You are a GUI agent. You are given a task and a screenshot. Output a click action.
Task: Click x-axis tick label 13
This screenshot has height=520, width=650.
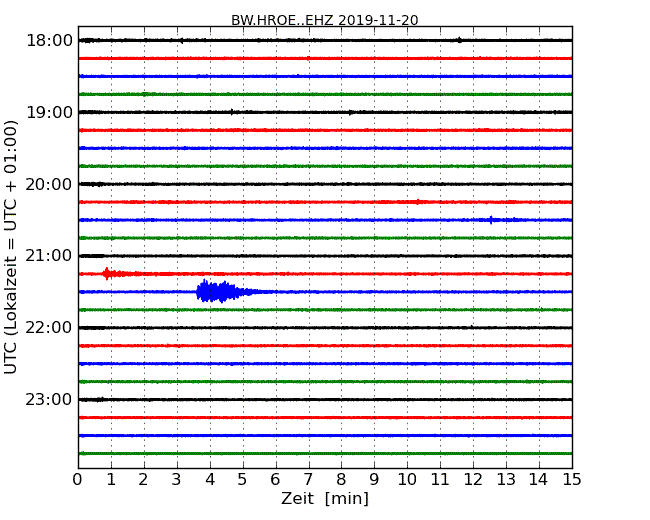[506, 479]
